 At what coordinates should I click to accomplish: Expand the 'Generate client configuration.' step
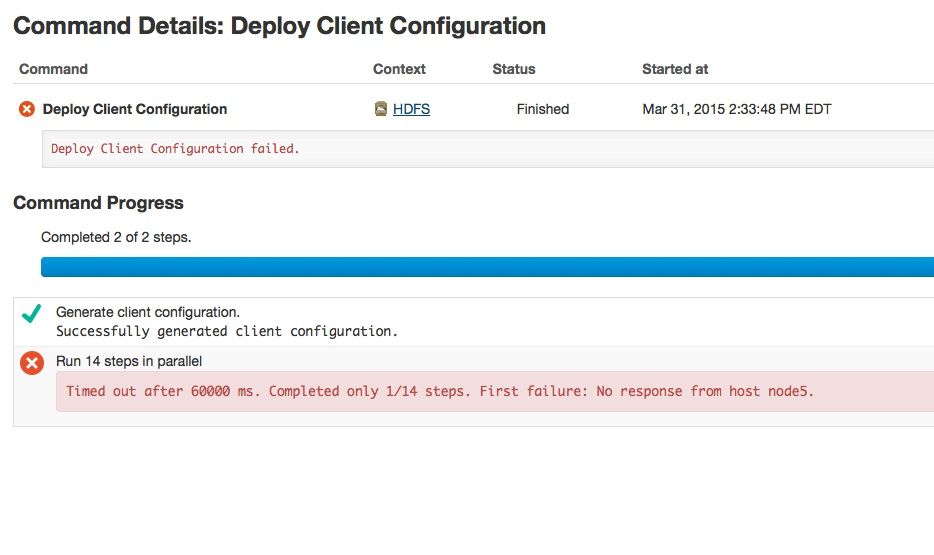[148, 312]
